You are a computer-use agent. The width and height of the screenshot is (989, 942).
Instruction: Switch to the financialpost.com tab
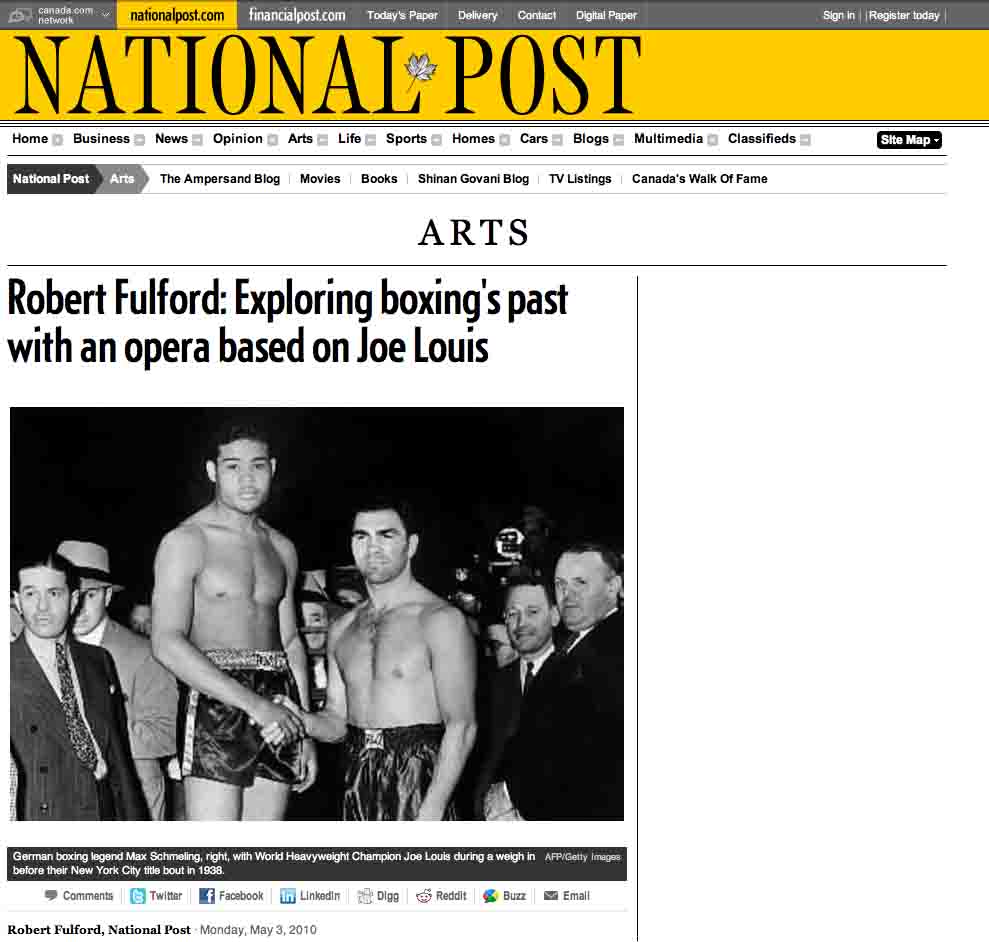point(297,15)
